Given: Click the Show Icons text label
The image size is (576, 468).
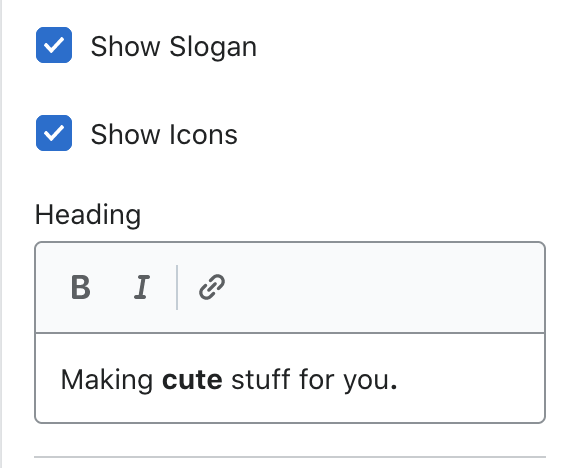Looking at the screenshot, I should coord(164,135).
